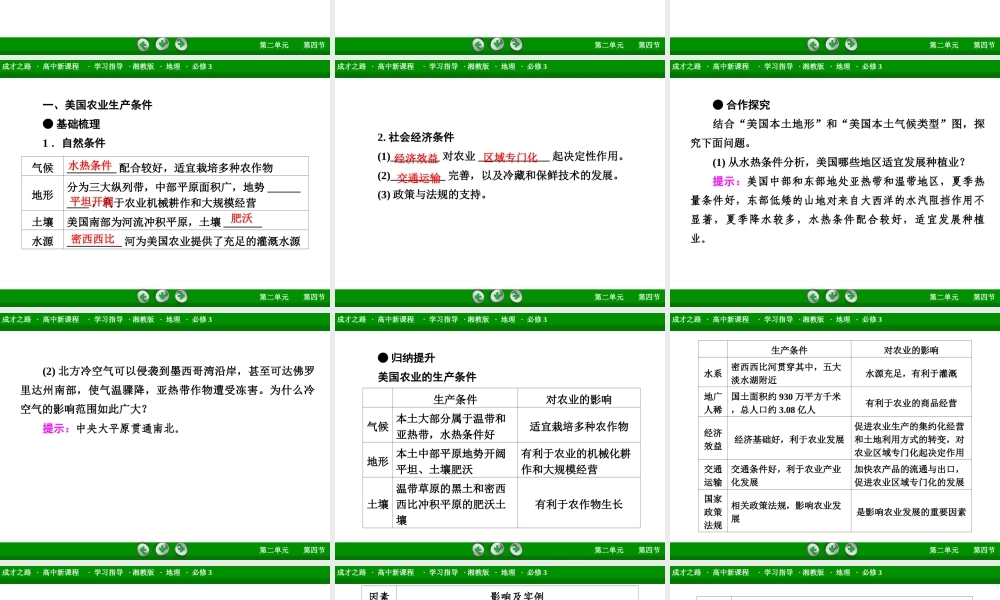Click the 密西西比 answer in the 水源 row
The height and width of the screenshot is (600, 1000).
click(x=93, y=239)
